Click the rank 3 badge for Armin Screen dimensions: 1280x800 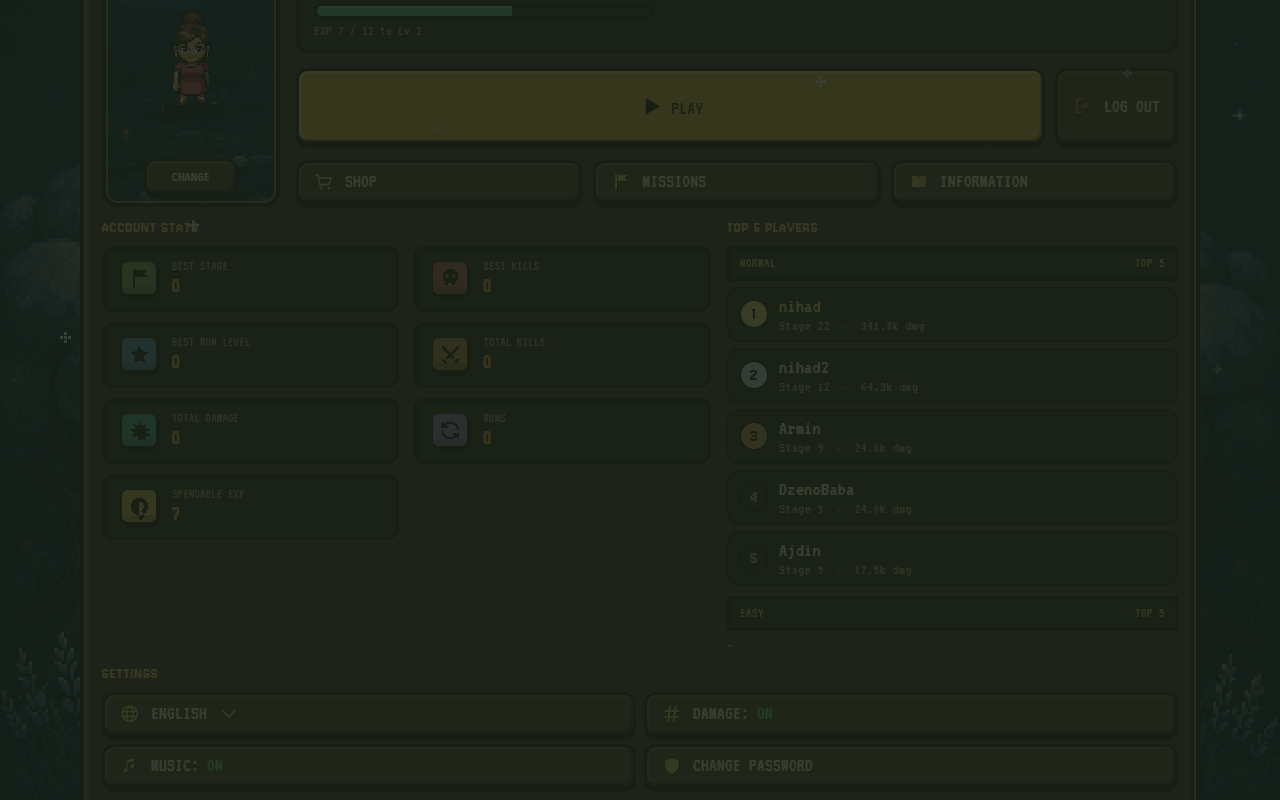[x=754, y=436]
